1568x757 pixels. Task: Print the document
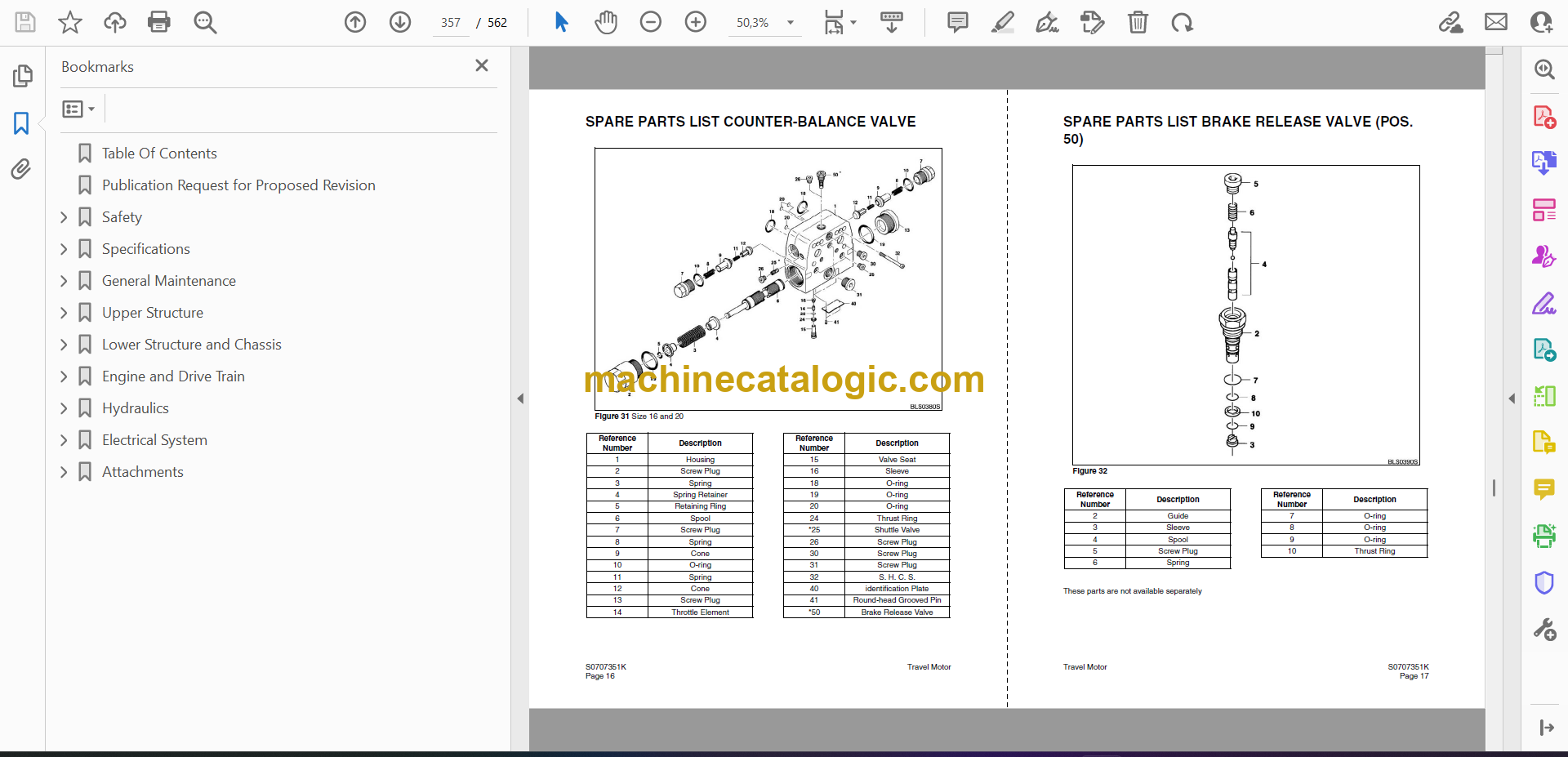tap(159, 22)
